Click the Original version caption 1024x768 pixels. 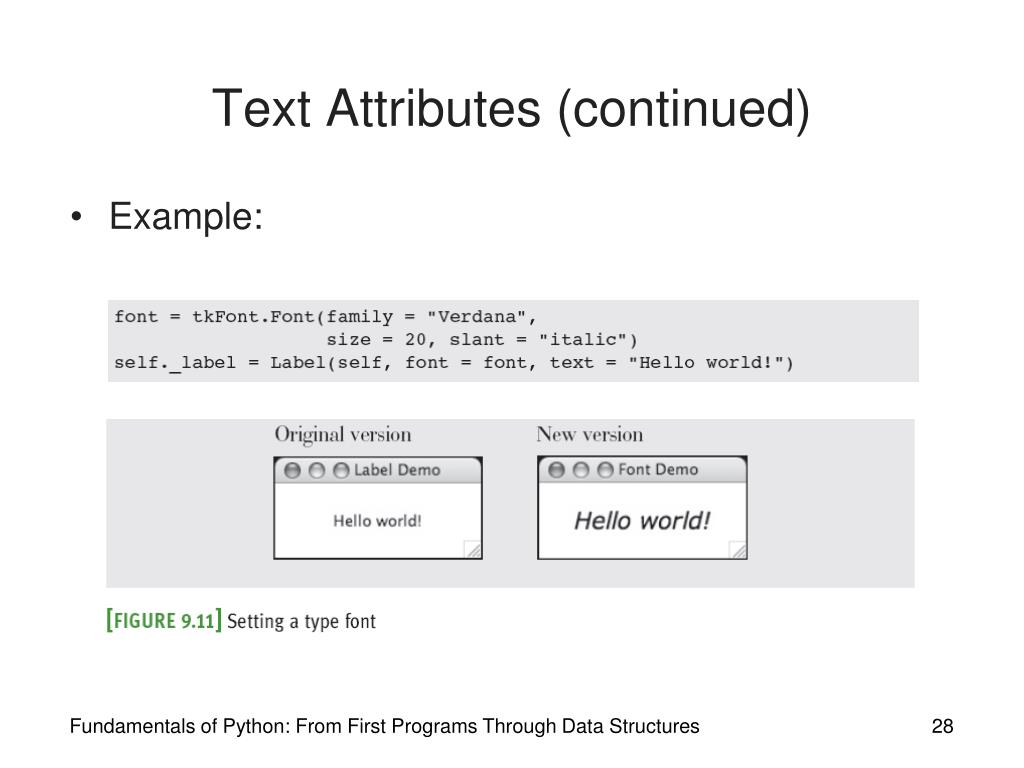[343, 435]
